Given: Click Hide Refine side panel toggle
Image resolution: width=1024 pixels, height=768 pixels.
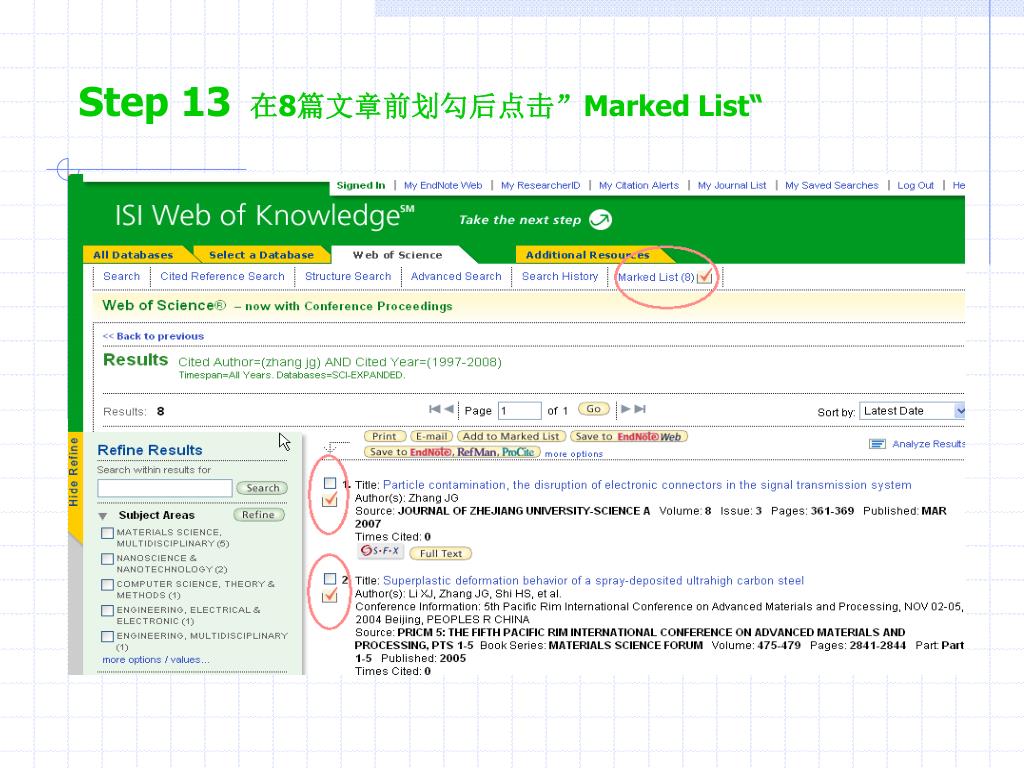Looking at the screenshot, I should point(74,472).
